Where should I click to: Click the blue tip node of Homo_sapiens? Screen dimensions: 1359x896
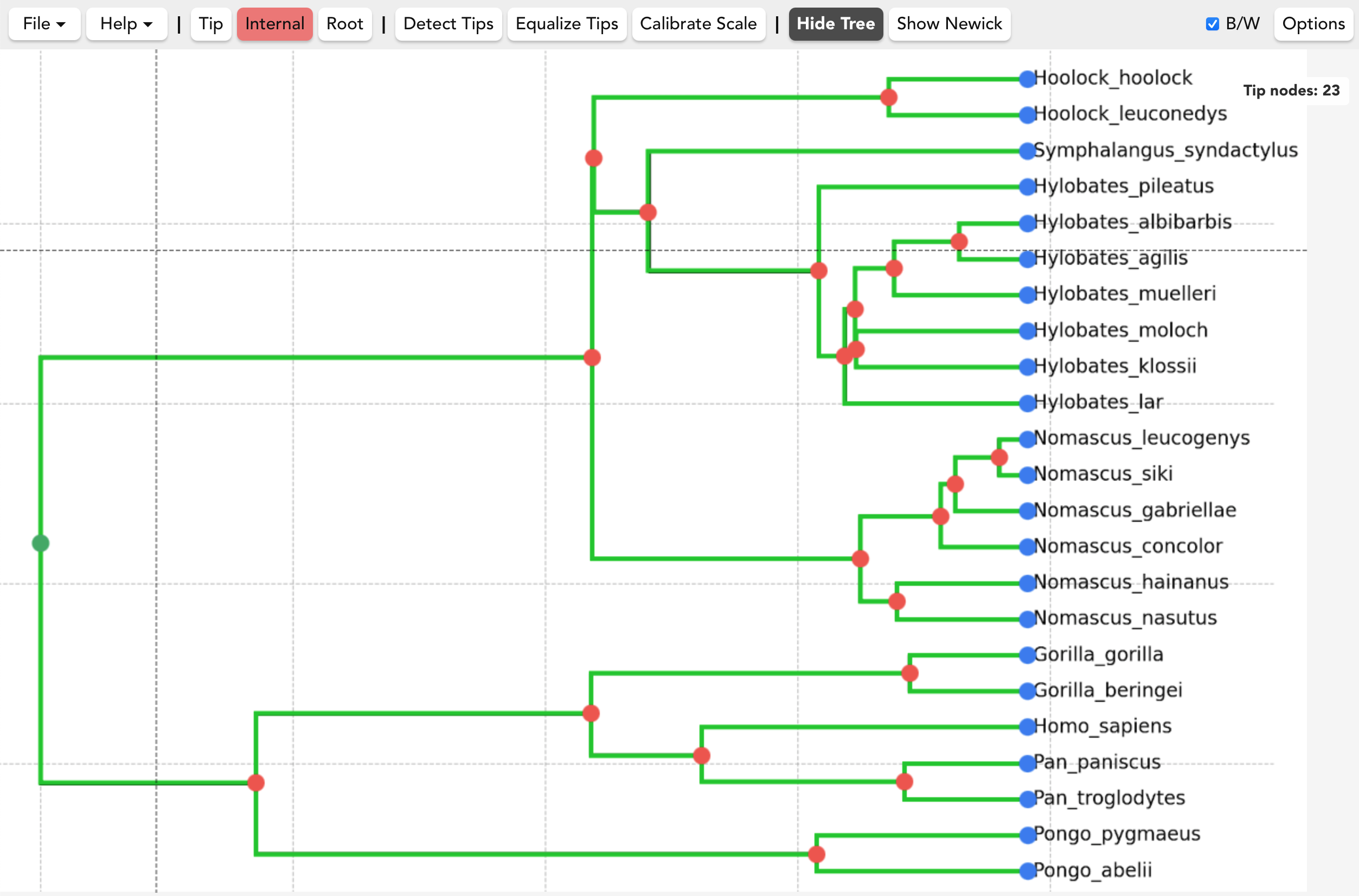1028,727
